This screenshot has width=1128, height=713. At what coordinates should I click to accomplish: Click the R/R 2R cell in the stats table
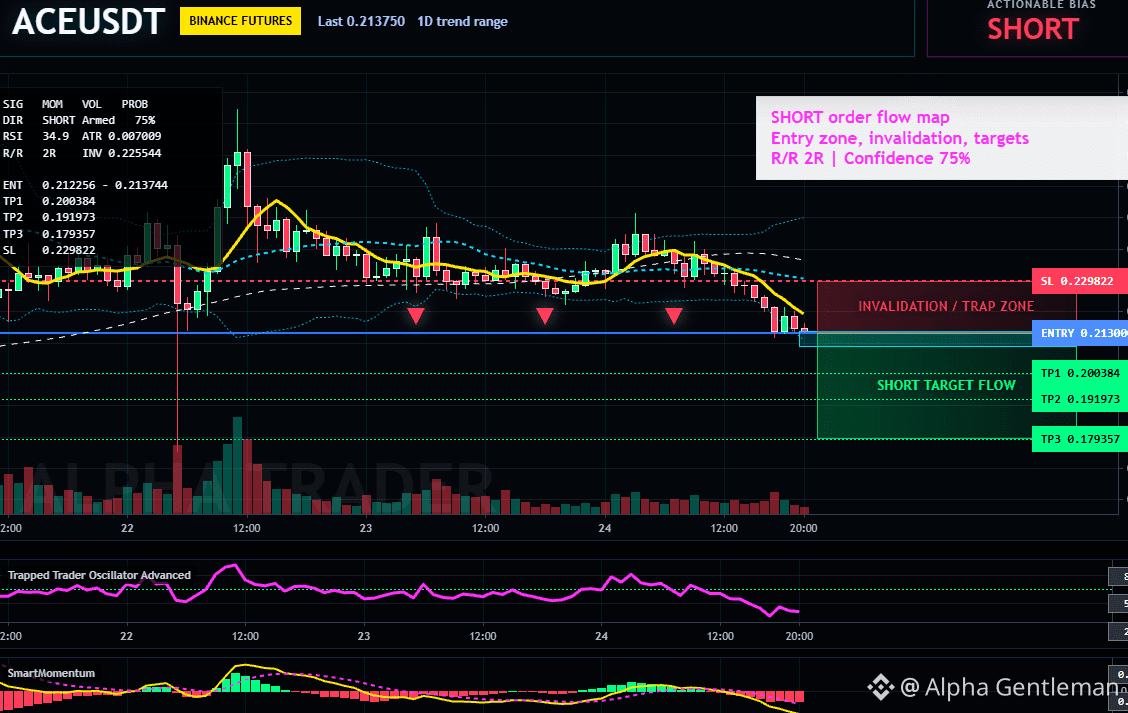point(29,153)
